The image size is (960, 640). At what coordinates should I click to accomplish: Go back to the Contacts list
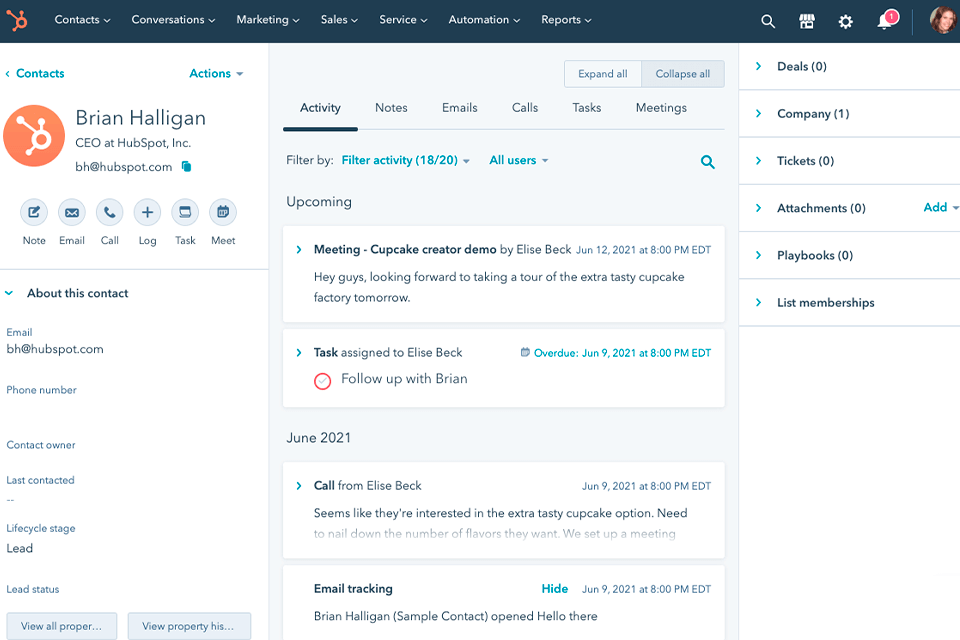click(35, 73)
